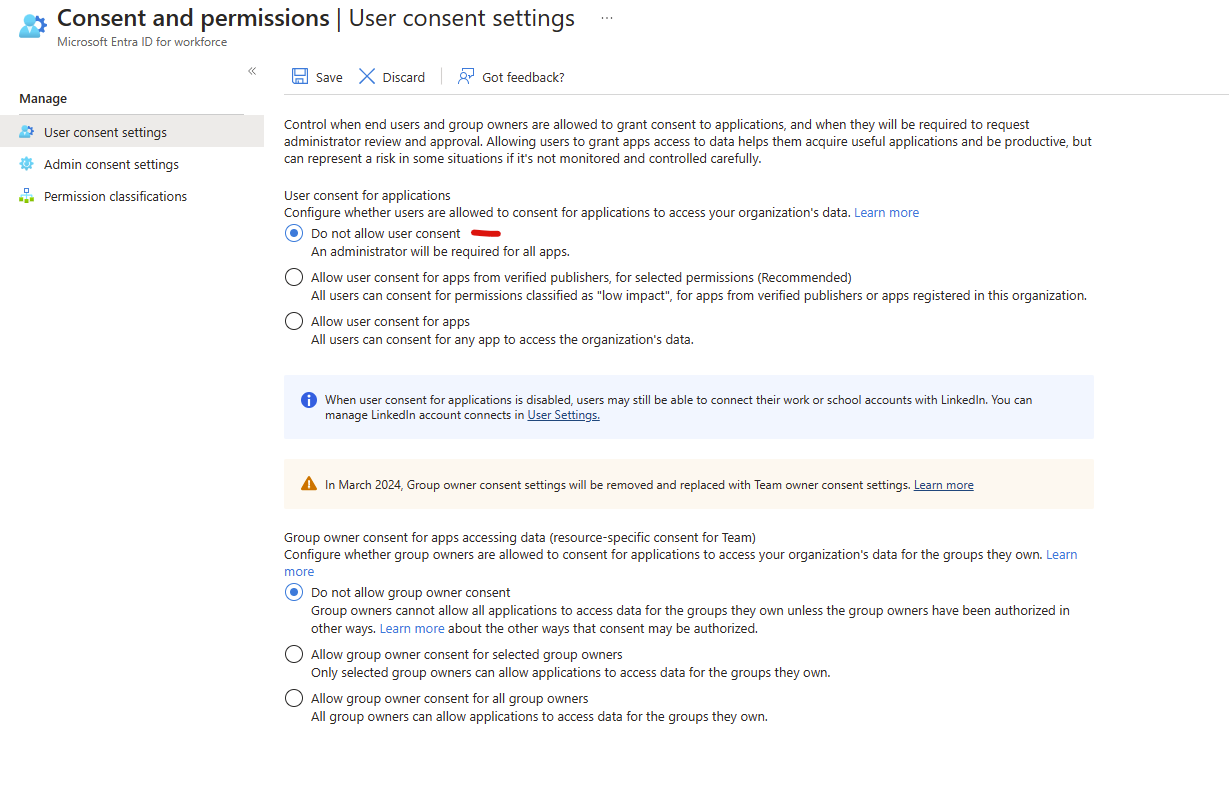Screen dimensions: 1229x801
Task: Click the User consent settings sidebar icon
Action: click(27, 131)
